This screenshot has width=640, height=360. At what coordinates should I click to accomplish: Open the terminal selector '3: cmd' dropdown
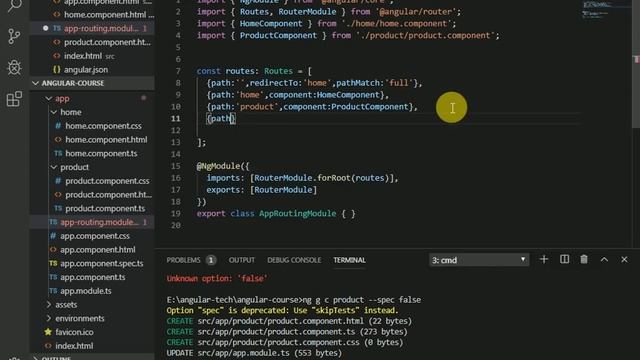coord(479,260)
